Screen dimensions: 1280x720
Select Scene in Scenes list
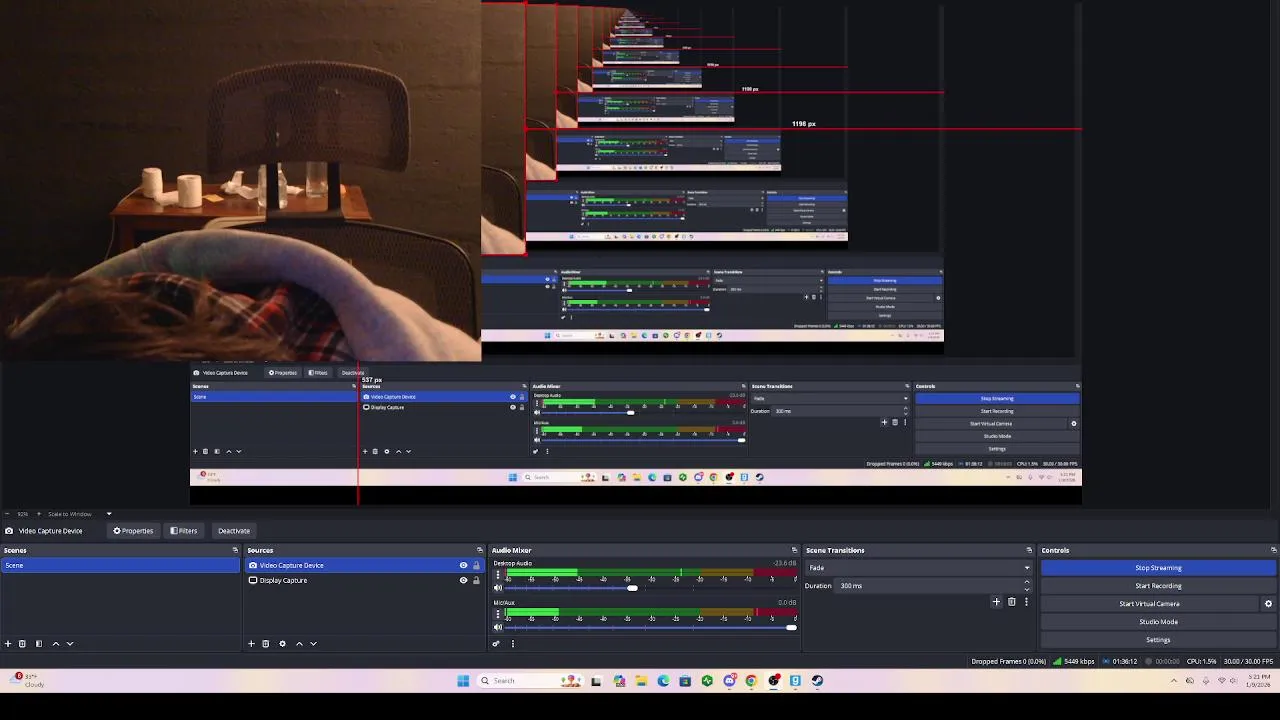120,566
